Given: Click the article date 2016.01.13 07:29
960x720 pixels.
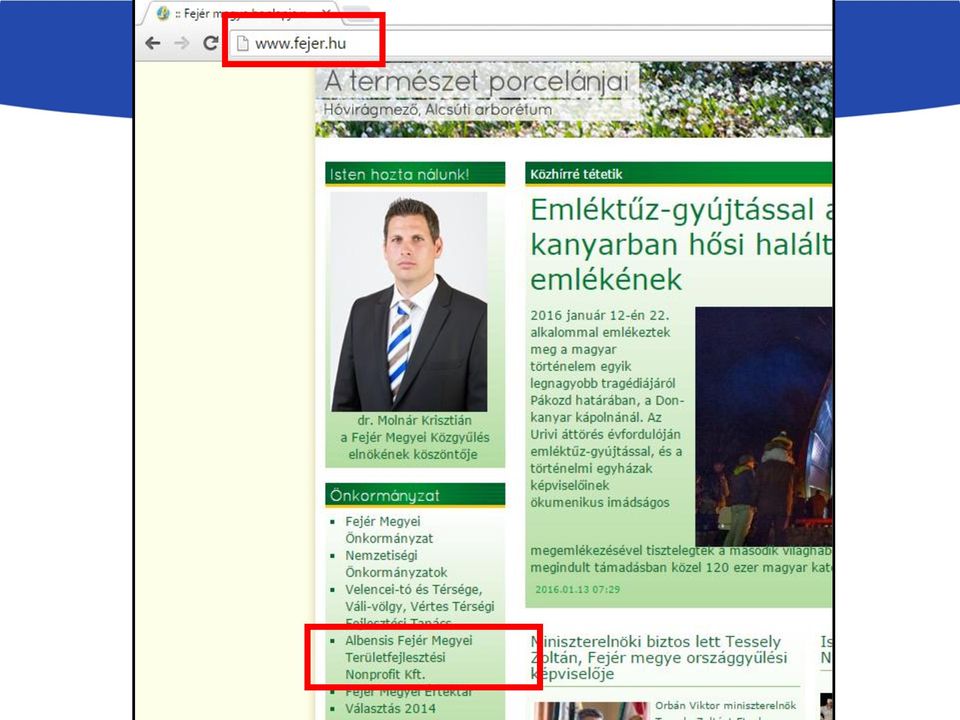Looking at the screenshot, I should point(577,590).
